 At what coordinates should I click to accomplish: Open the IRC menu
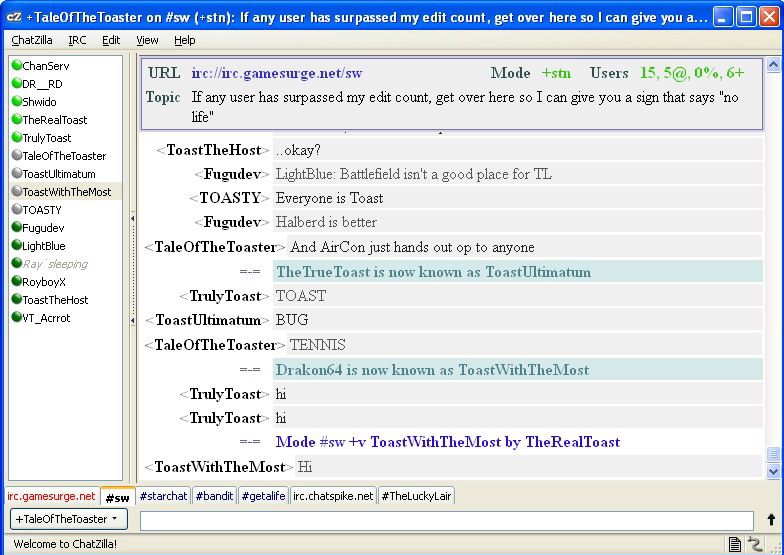77,40
